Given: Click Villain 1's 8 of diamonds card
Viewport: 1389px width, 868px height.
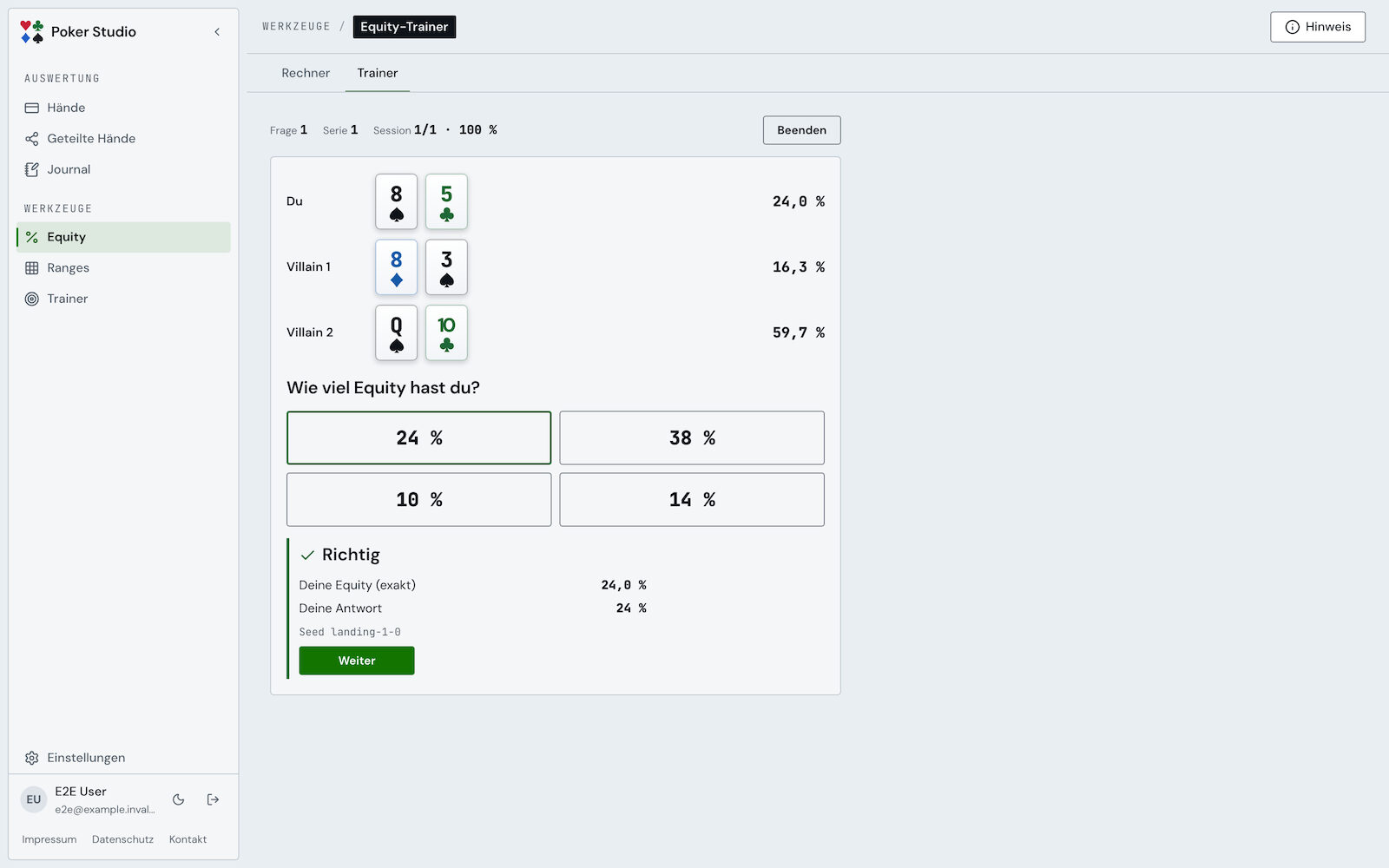Looking at the screenshot, I should pos(397,267).
